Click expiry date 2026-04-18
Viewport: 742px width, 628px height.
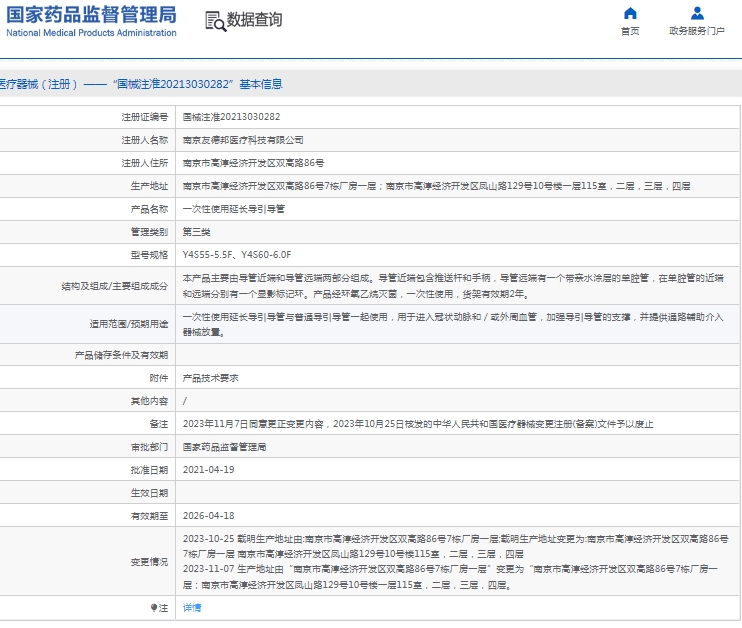(x=209, y=516)
